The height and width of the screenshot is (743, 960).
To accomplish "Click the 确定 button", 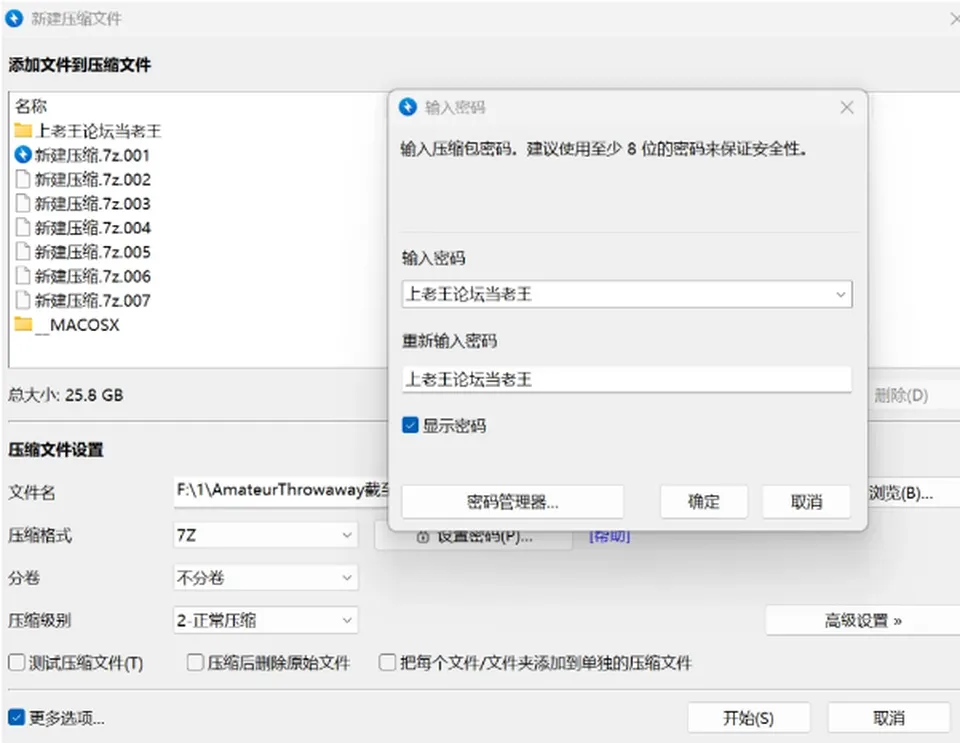I will [x=703, y=502].
